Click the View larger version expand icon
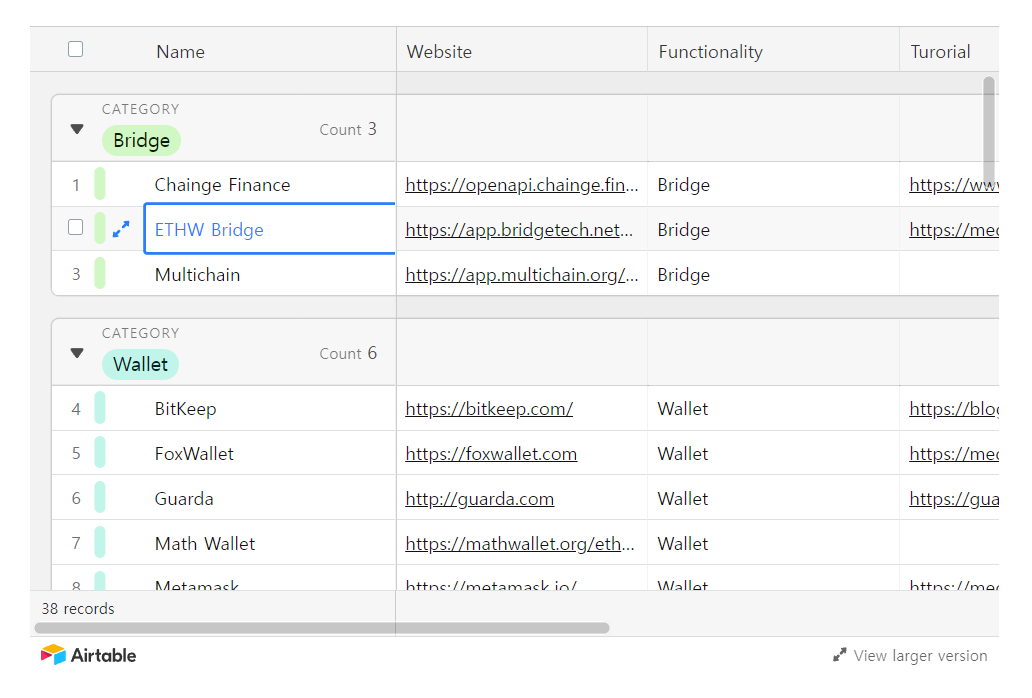This screenshot has height=698, width=1032. coord(839,655)
